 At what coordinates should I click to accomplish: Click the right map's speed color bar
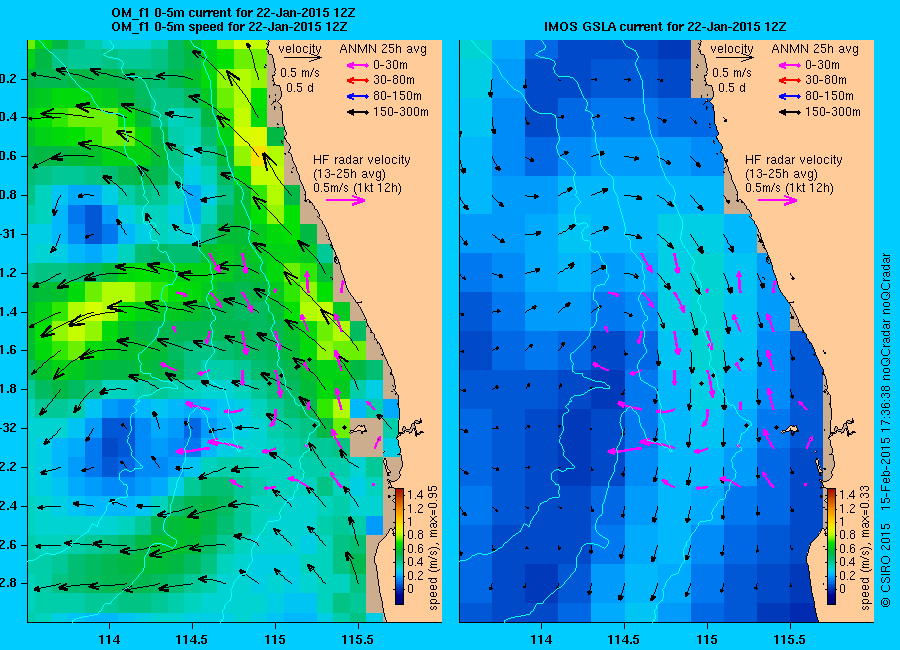[x=831, y=546]
